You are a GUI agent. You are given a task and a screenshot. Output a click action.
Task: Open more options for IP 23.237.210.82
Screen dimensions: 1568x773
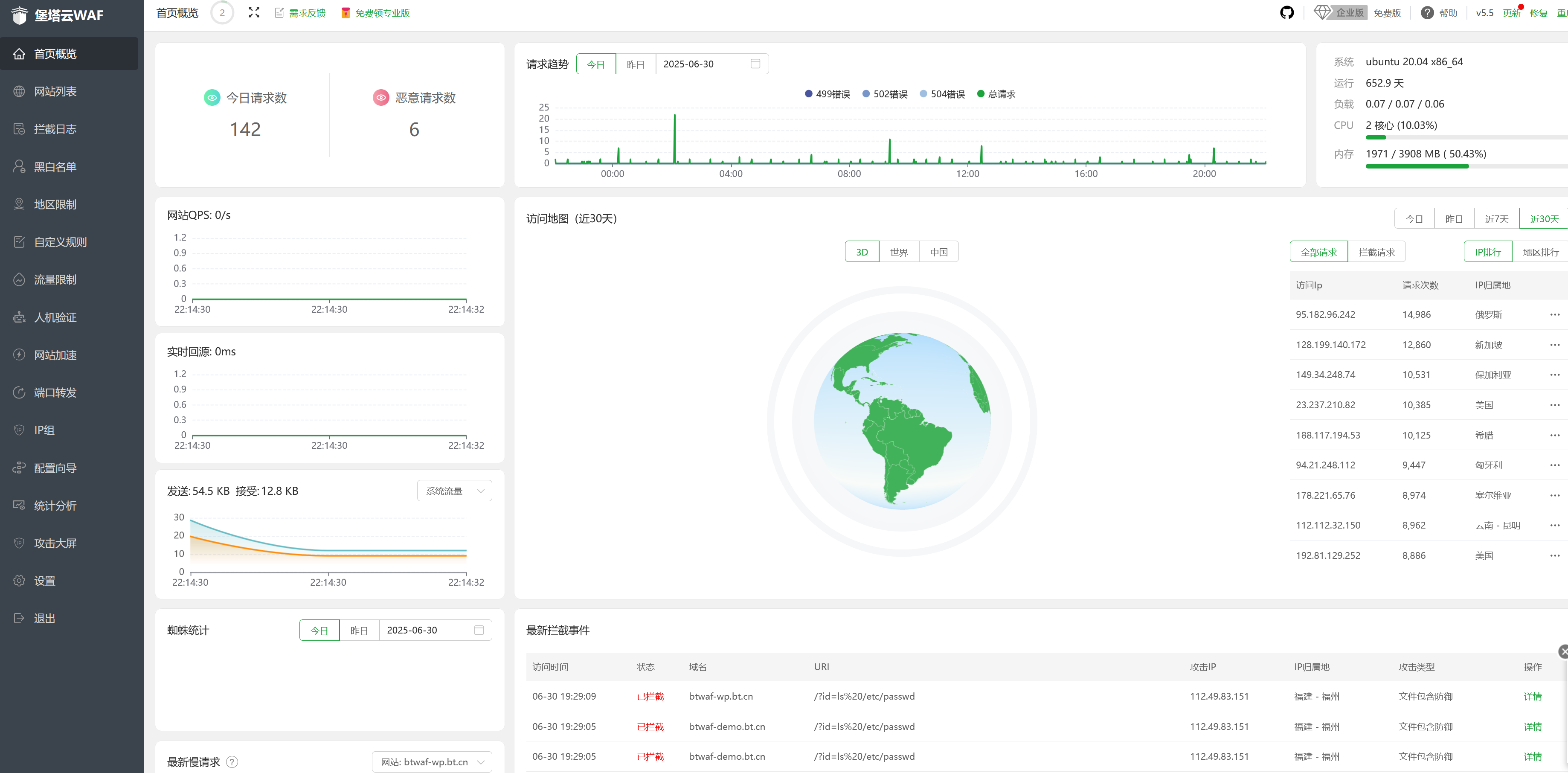coord(1555,405)
